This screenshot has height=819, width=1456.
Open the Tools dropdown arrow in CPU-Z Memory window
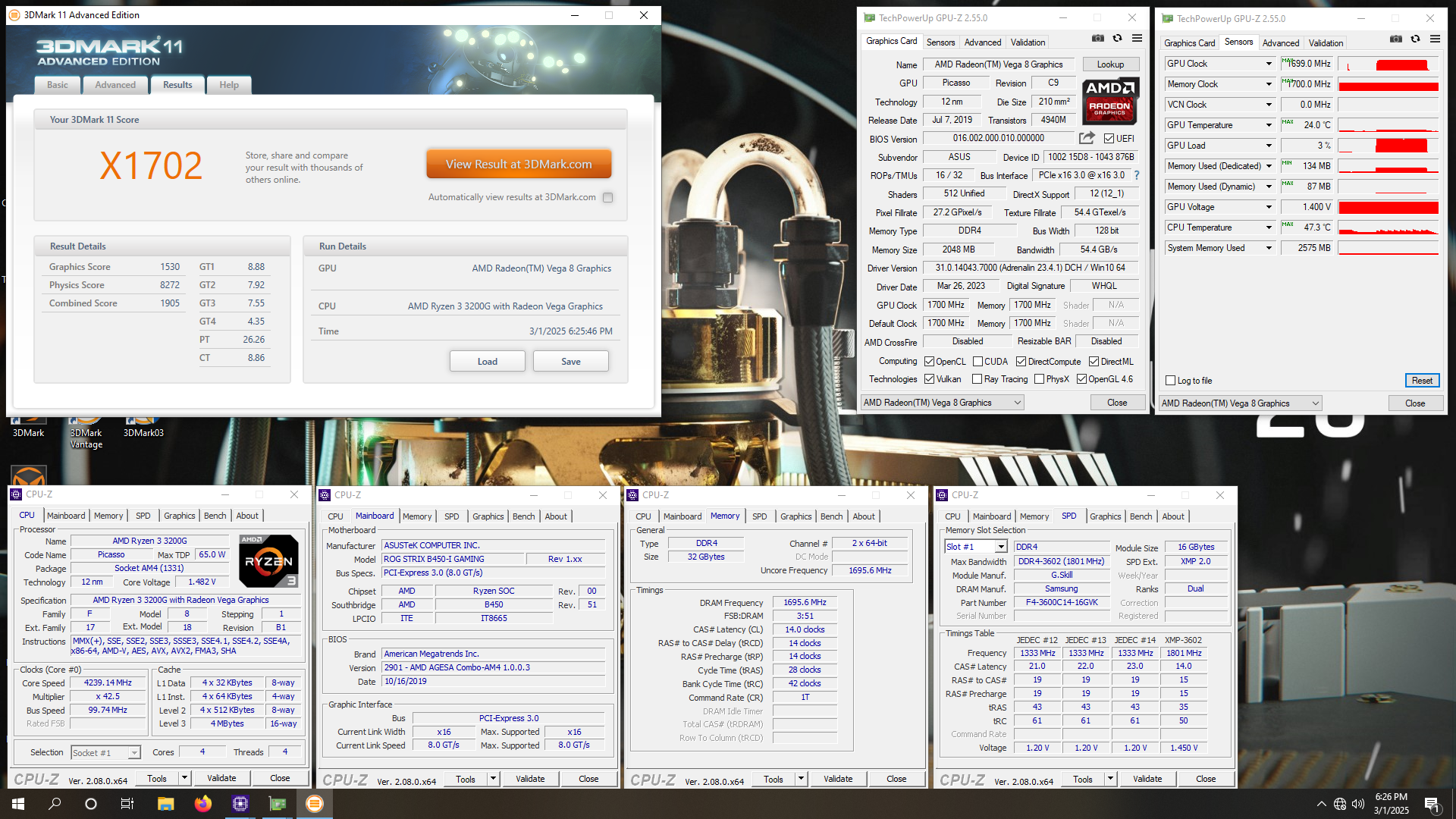click(x=801, y=779)
